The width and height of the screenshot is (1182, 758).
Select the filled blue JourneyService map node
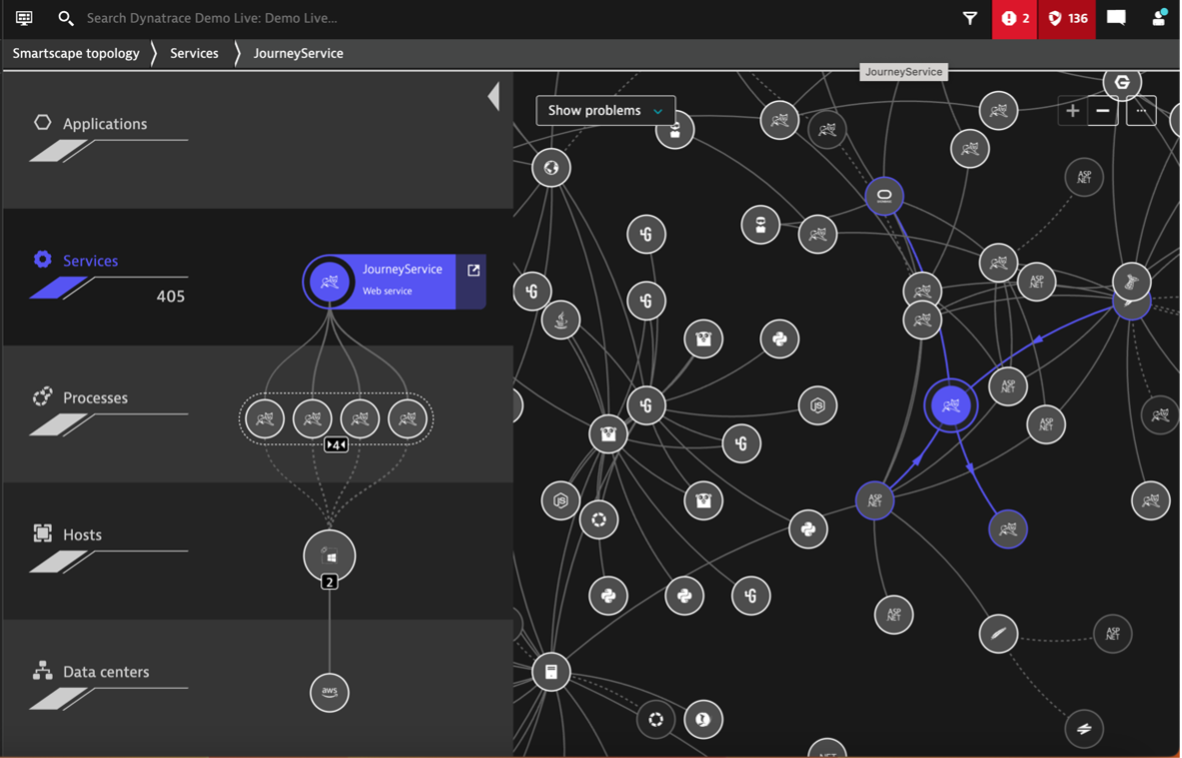[951, 405]
